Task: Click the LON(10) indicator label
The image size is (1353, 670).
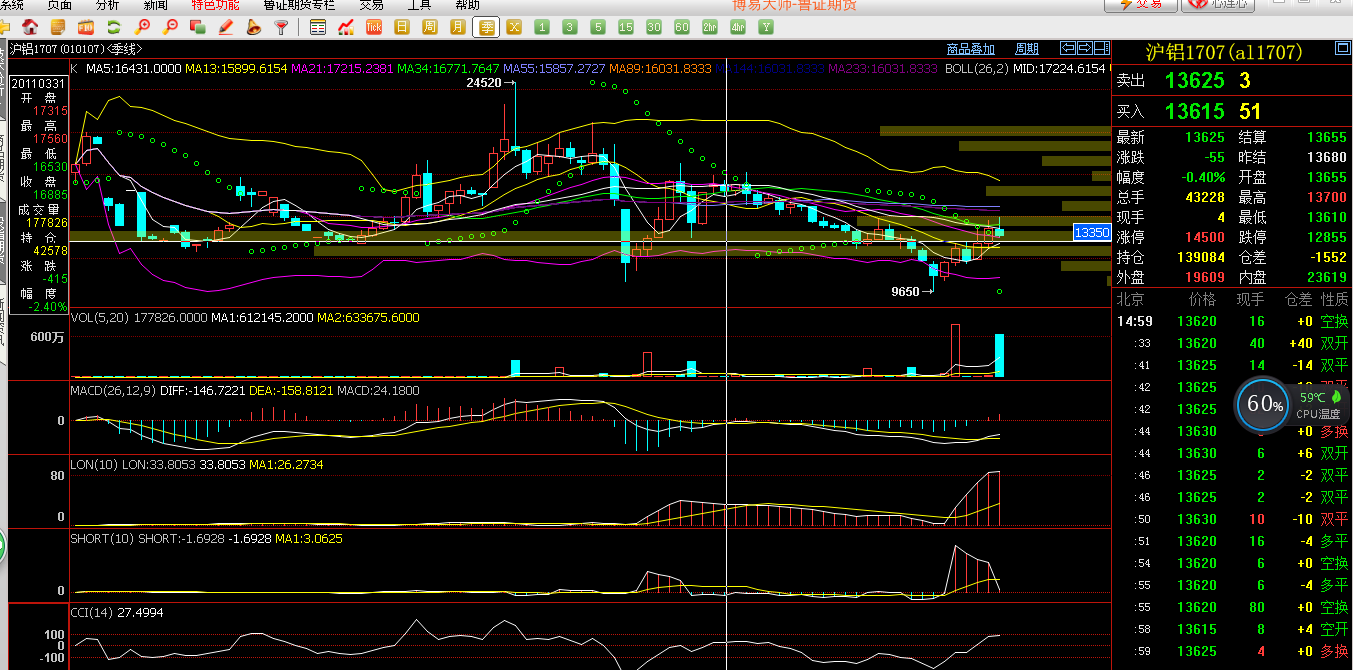Action: click(x=95, y=464)
